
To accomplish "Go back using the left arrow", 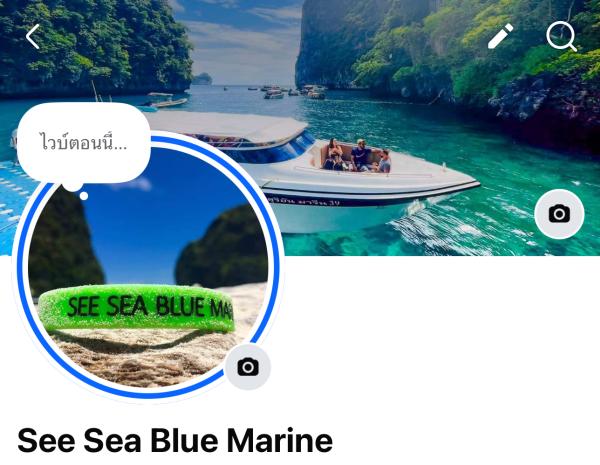I will [33, 37].
